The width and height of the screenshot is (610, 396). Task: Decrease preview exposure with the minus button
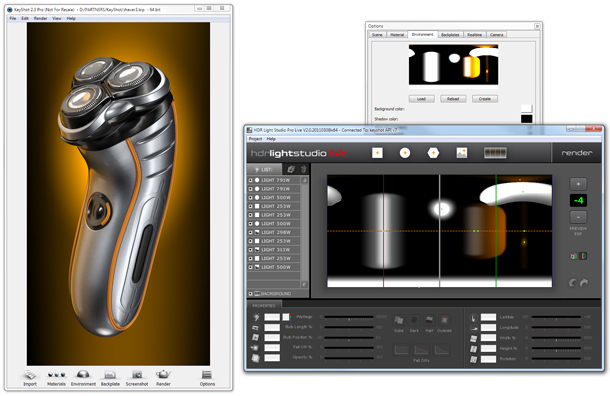[578, 217]
